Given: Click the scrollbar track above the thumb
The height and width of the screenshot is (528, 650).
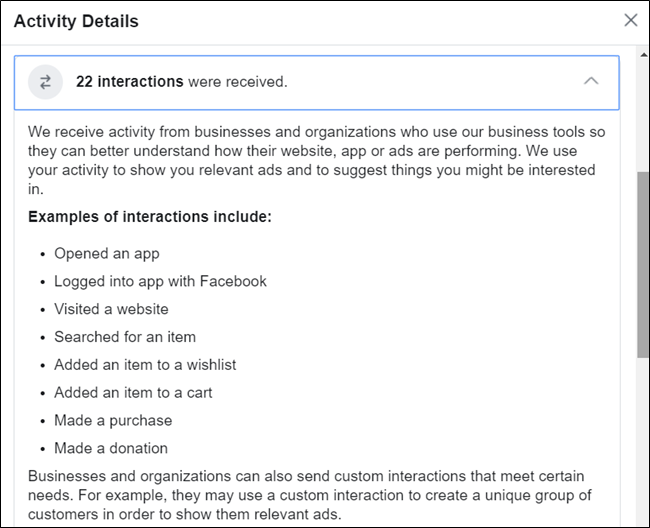Looking at the screenshot, I should [x=642, y=110].
